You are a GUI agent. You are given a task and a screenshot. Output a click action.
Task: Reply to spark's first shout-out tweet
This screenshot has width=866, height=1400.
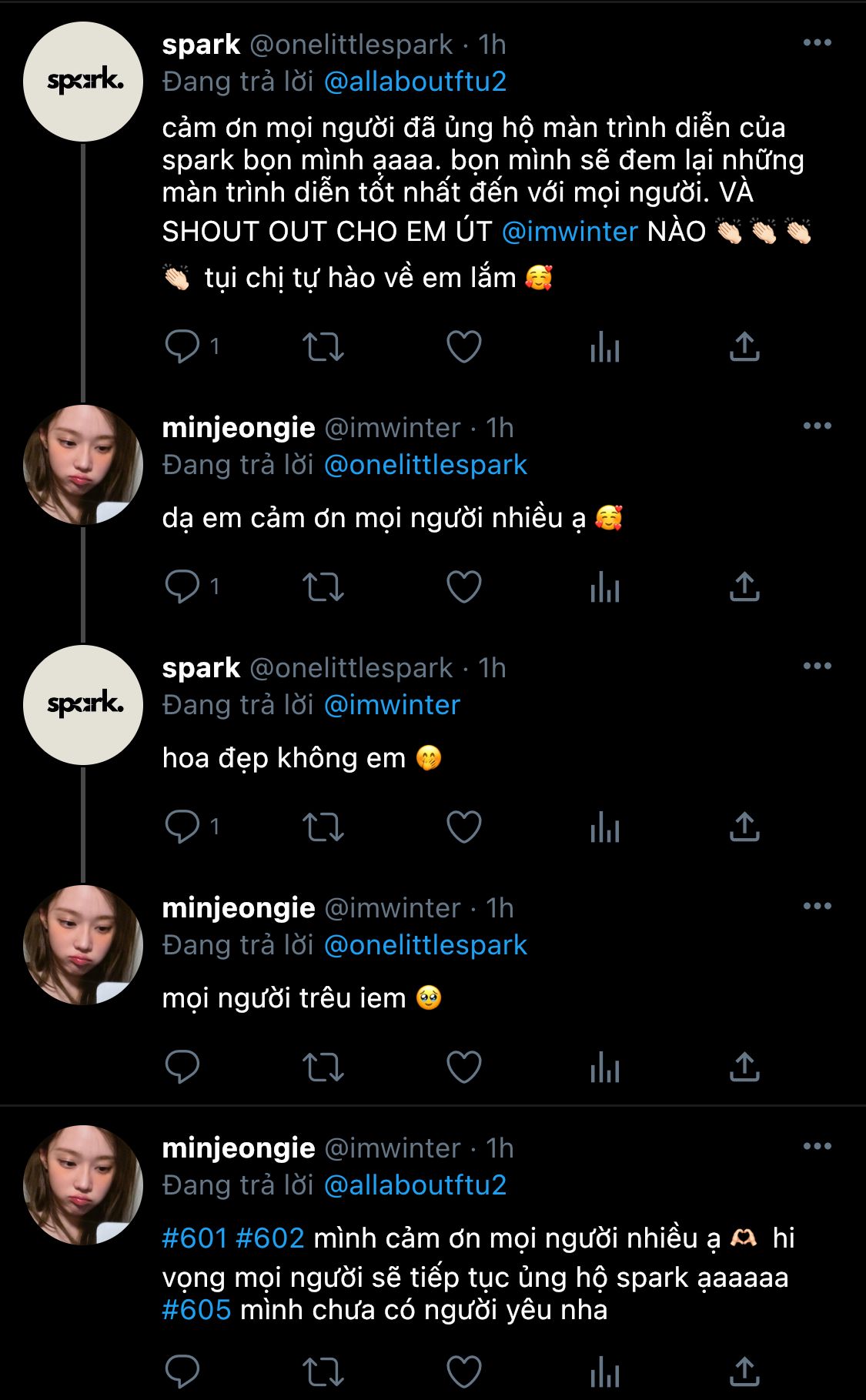tap(182, 346)
